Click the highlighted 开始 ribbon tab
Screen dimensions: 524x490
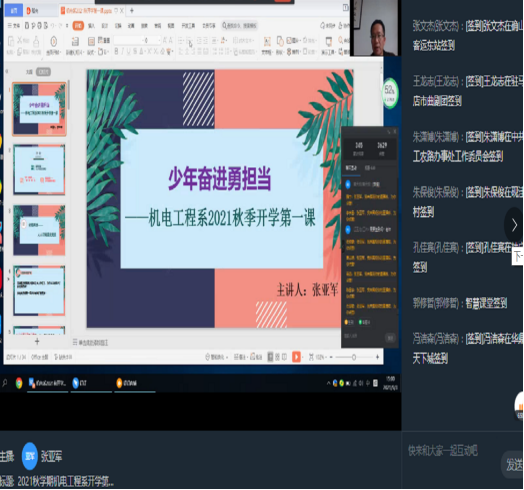(x=78, y=26)
